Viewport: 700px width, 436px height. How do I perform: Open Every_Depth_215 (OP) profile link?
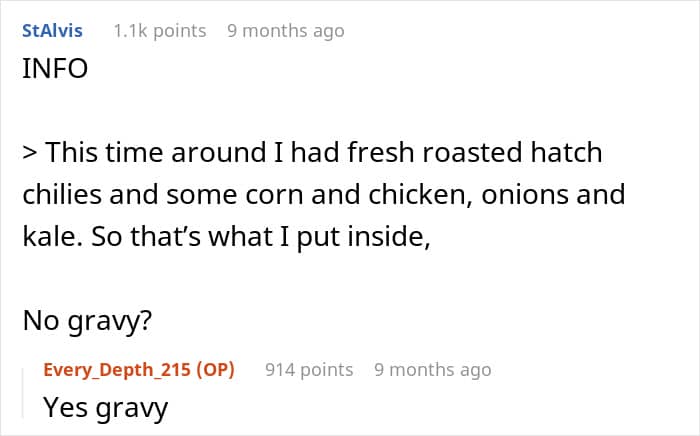[139, 370]
